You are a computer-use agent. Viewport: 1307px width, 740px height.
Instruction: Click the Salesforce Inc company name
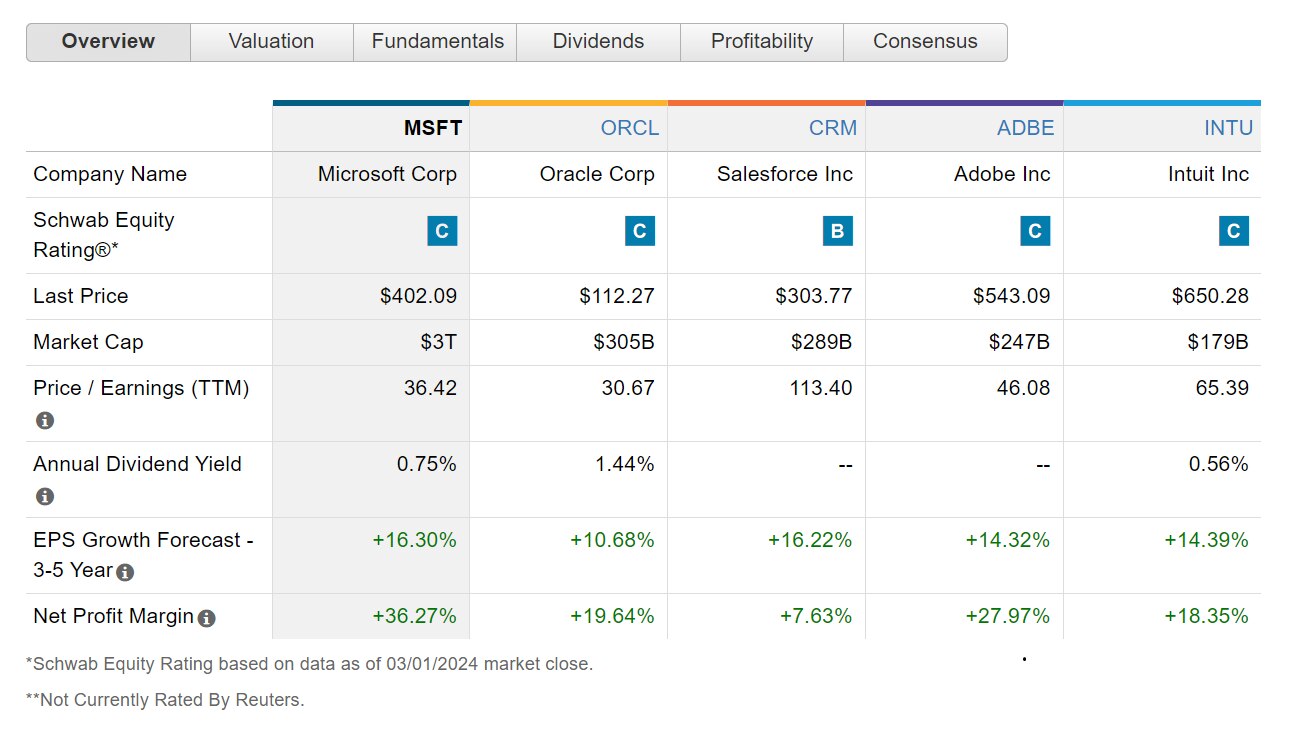coord(785,174)
